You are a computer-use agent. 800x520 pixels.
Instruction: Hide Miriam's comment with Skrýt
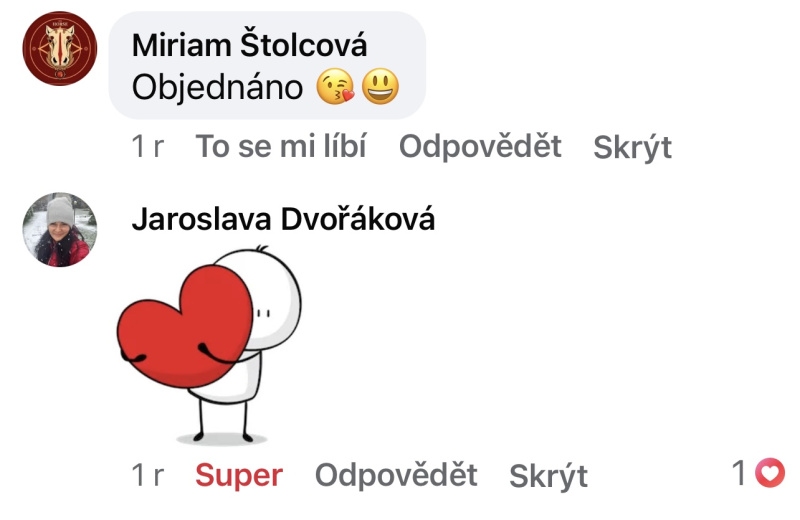632,148
